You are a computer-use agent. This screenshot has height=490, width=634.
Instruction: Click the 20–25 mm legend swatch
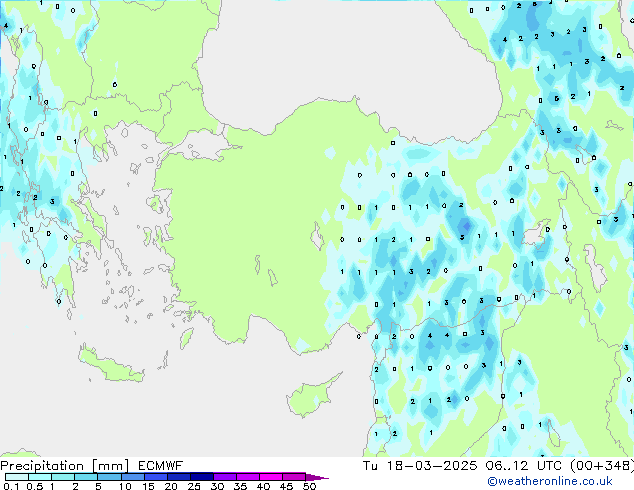point(178,477)
